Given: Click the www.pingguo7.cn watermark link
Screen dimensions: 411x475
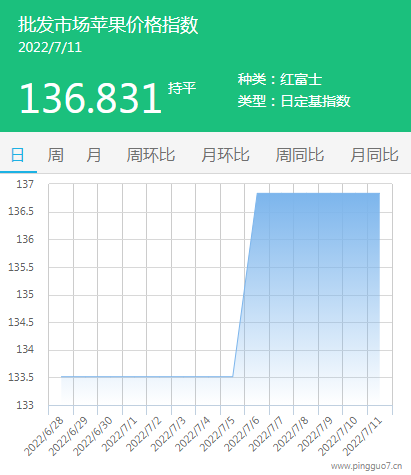Looking at the screenshot, I should 366,465.
